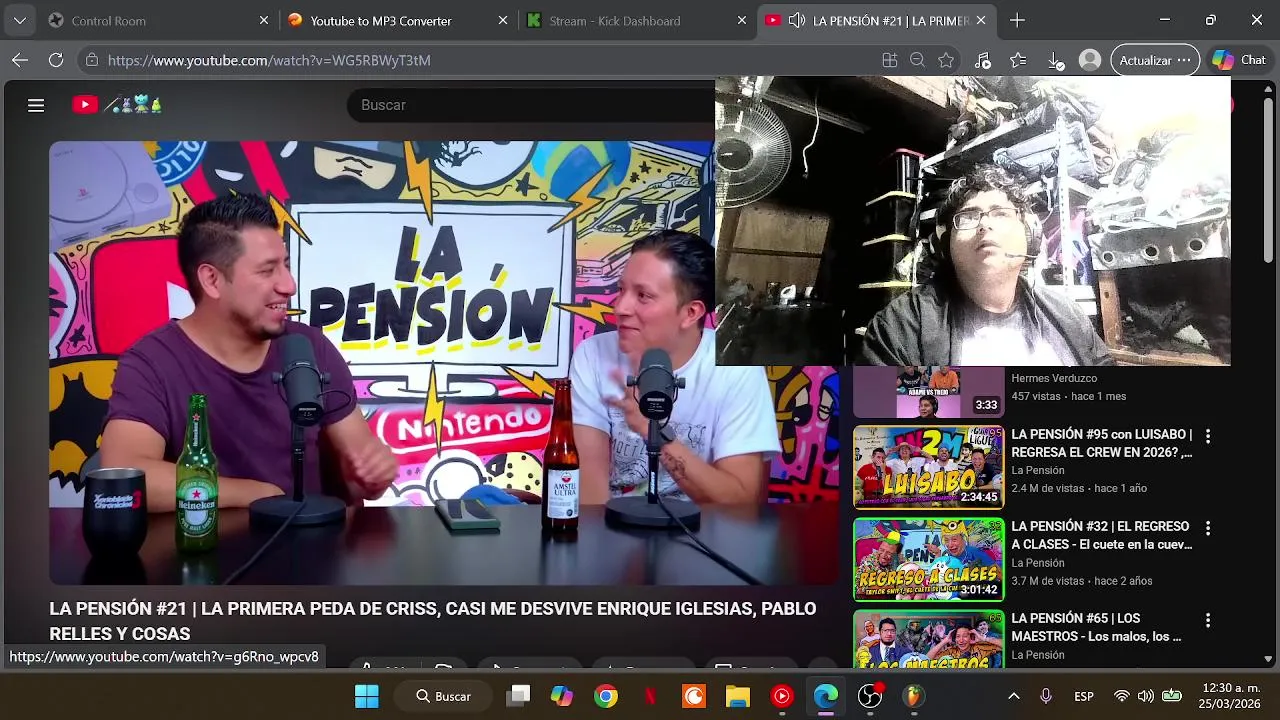The image size is (1280, 720).
Task: Switch the ESP input language
Action: pyautogui.click(x=1084, y=696)
